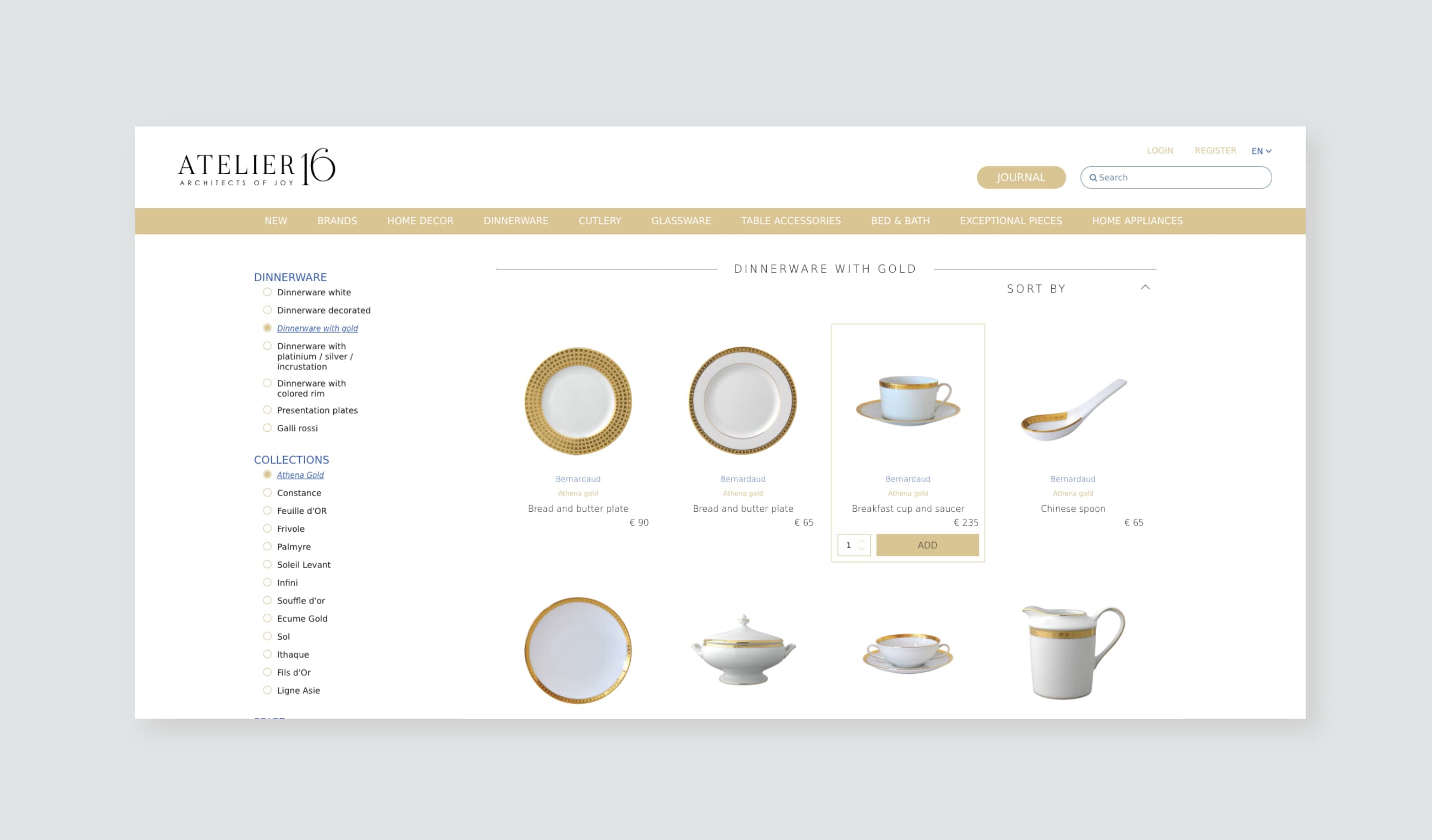Click the REGISTER account icon

point(1215,150)
